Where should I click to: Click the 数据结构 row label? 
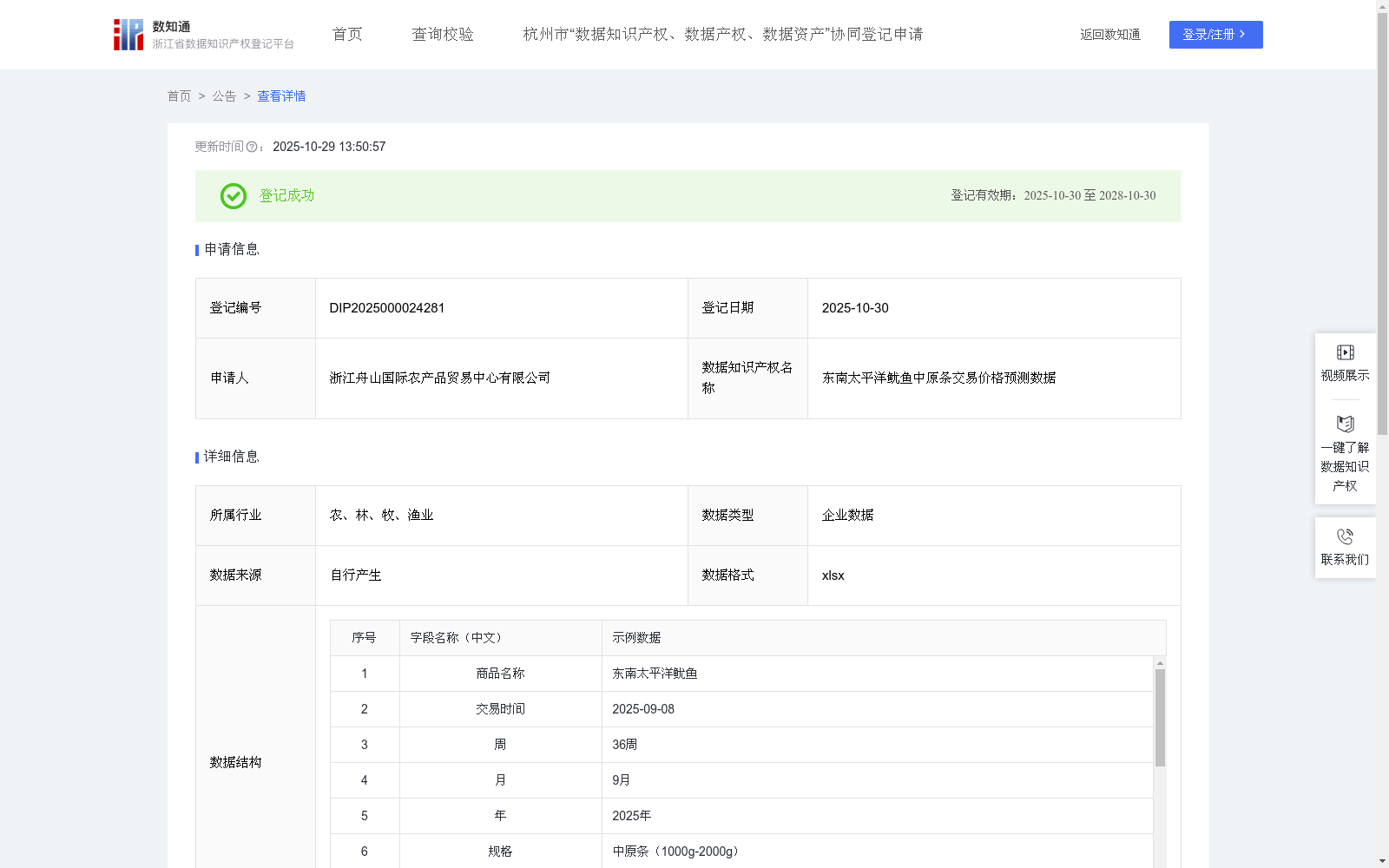[x=235, y=763]
